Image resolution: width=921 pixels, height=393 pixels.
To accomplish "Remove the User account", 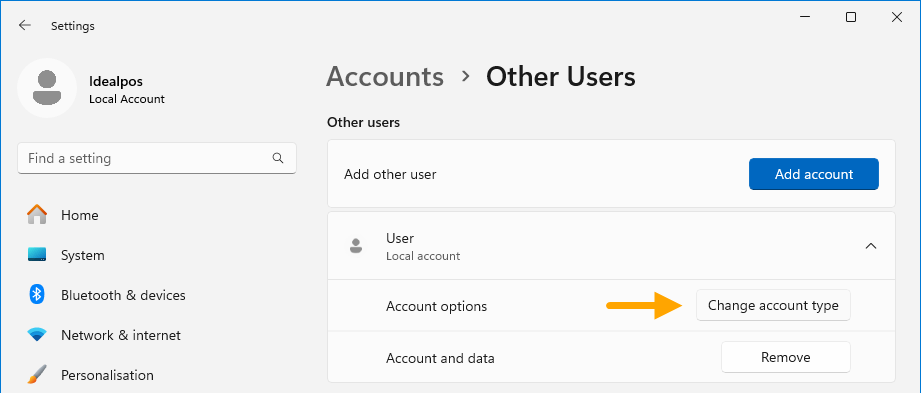I will [785, 357].
